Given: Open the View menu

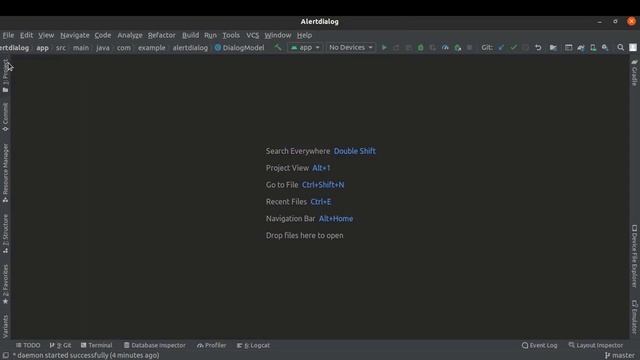Looking at the screenshot, I should tap(46, 35).
